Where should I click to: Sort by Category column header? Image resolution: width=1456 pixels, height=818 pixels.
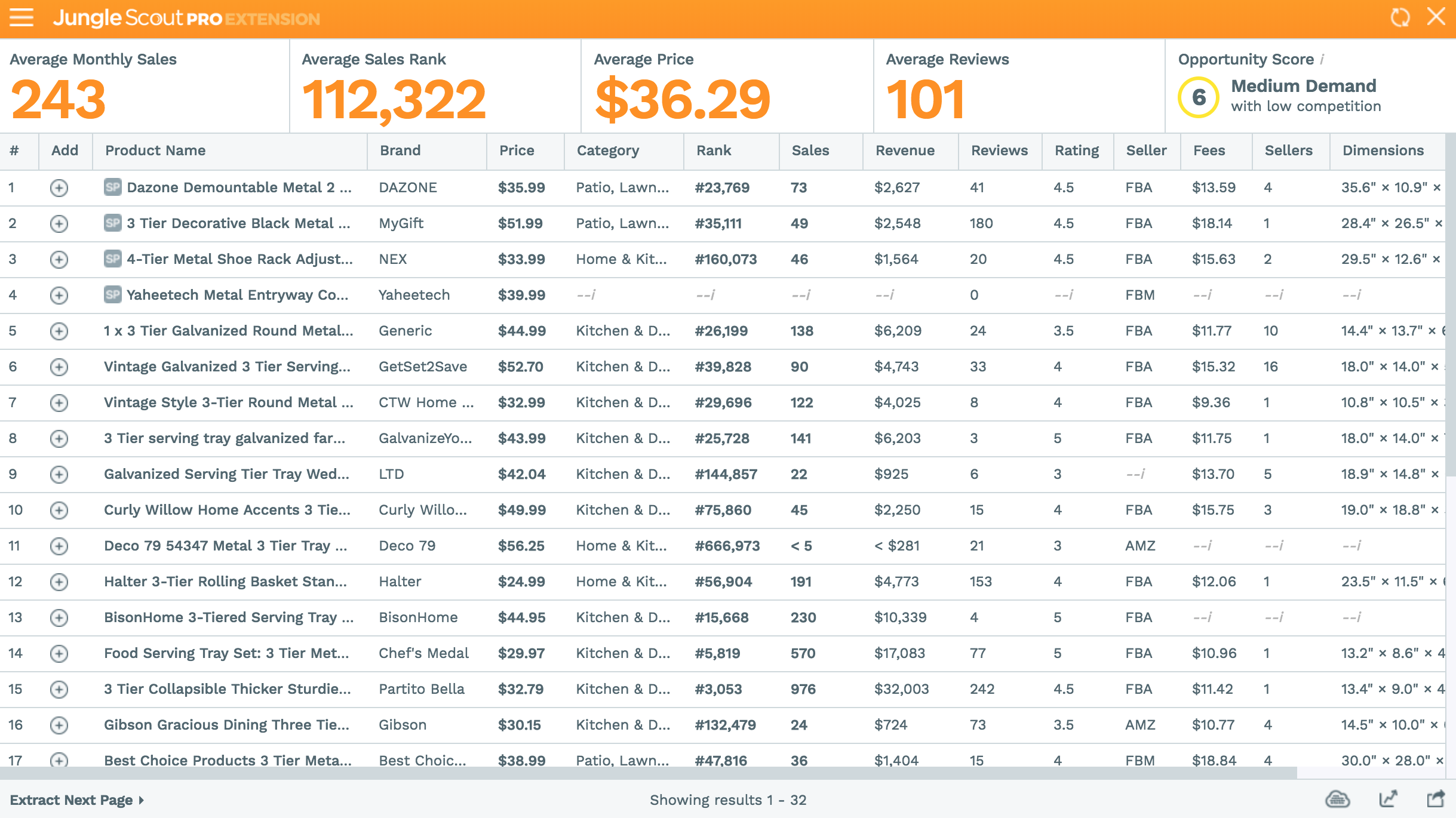(x=608, y=151)
